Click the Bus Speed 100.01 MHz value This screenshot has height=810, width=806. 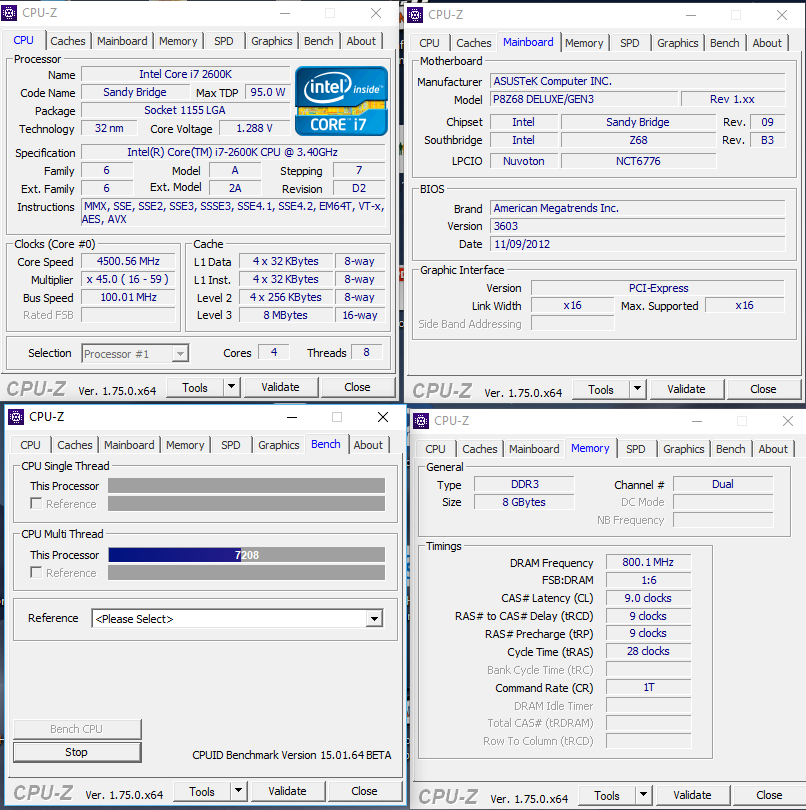point(128,298)
